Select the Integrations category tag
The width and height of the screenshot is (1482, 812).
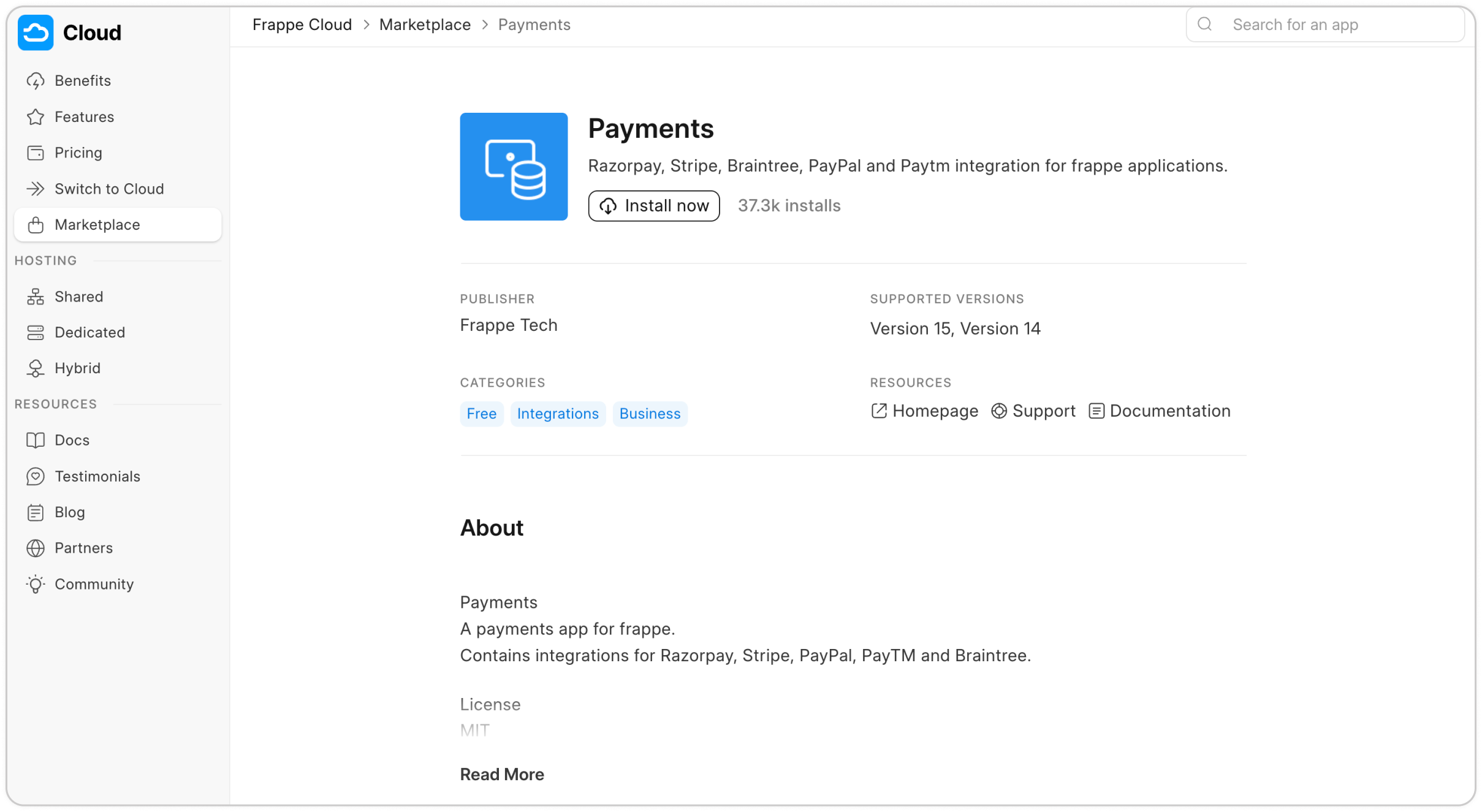[557, 413]
